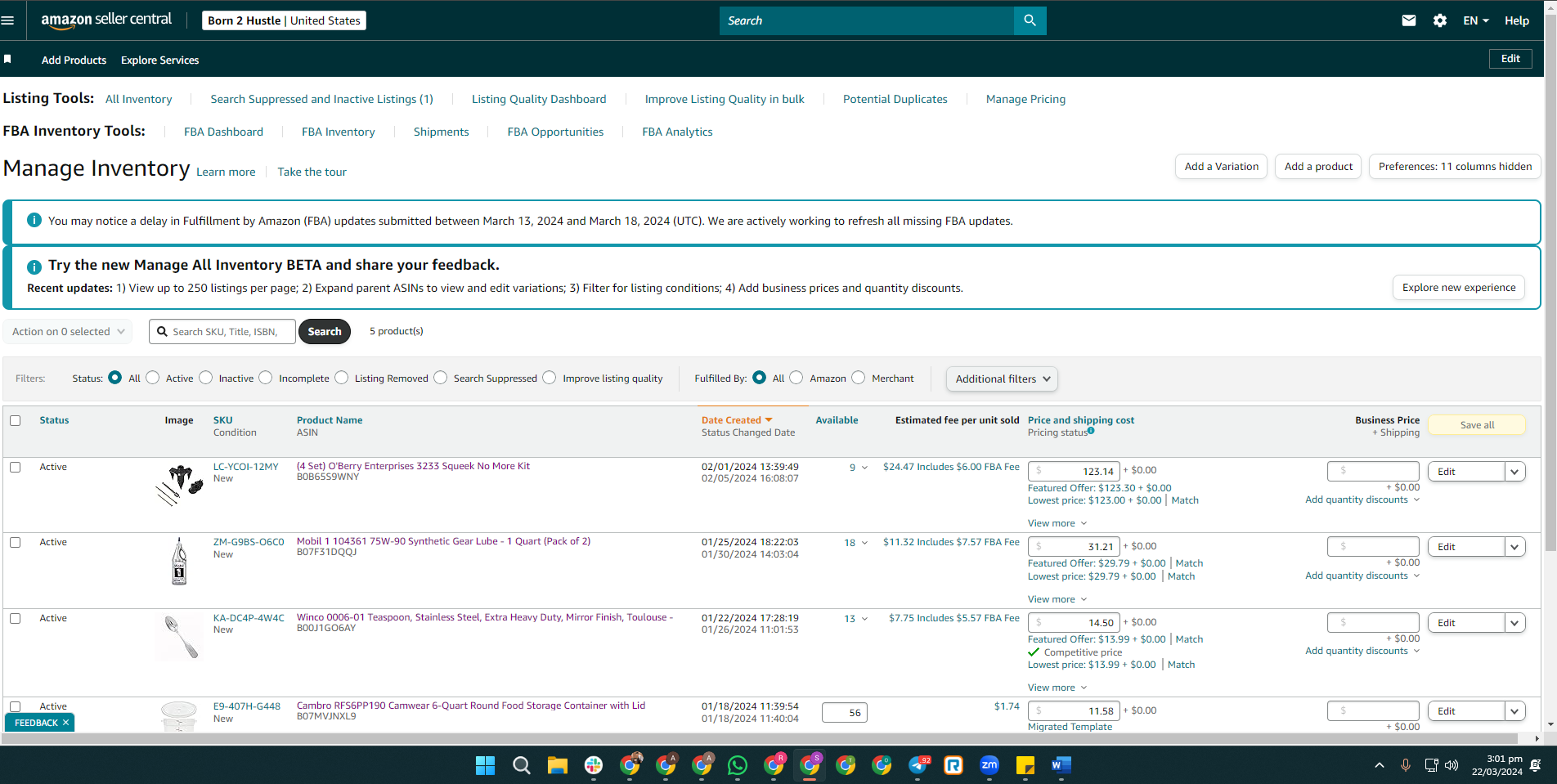Expand available quantity 18 chevron
Viewport: 1557px width, 784px height.
pyautogui.click(x=864, y=543)
